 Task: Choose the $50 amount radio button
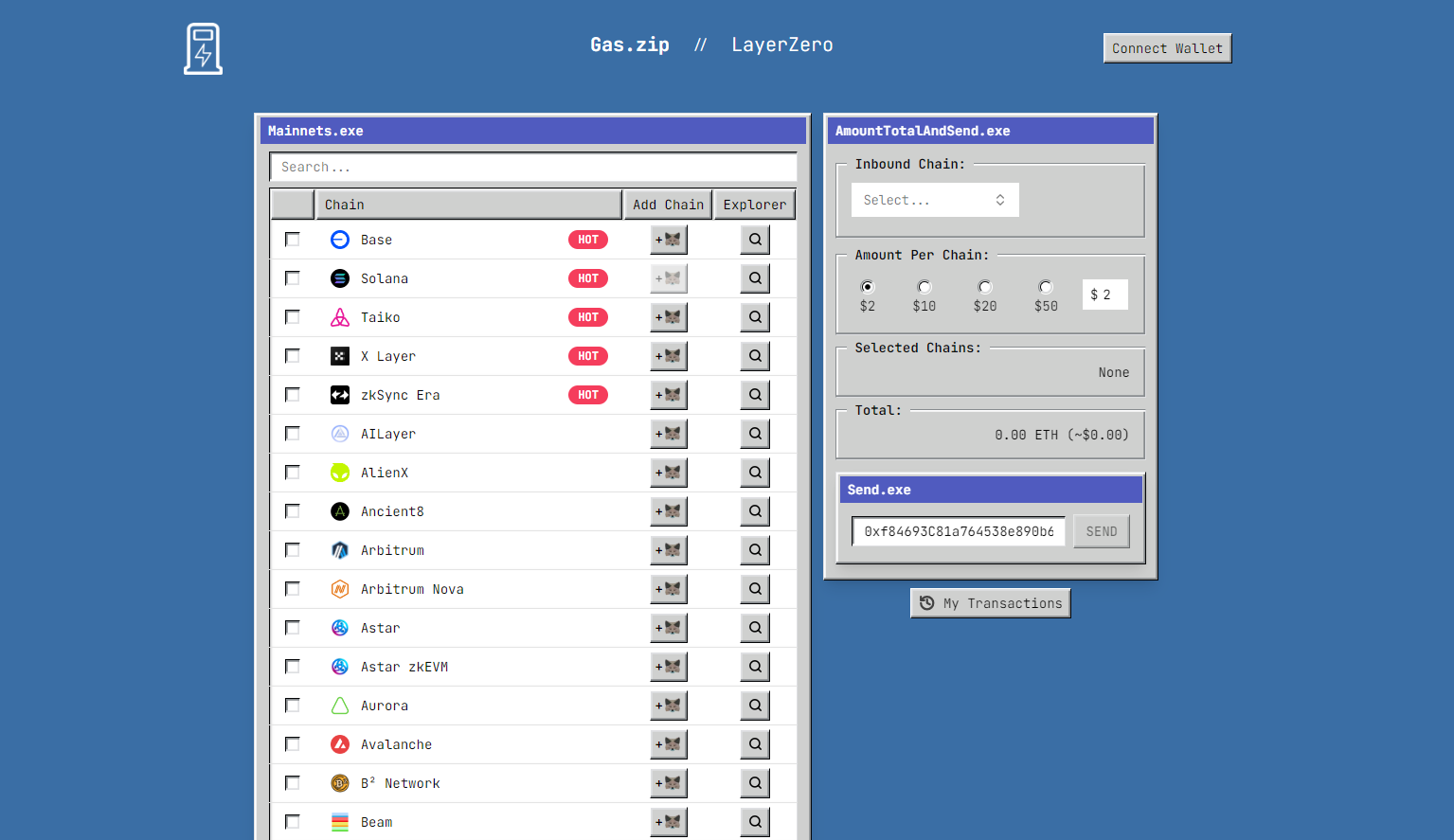pos(1046,287)
